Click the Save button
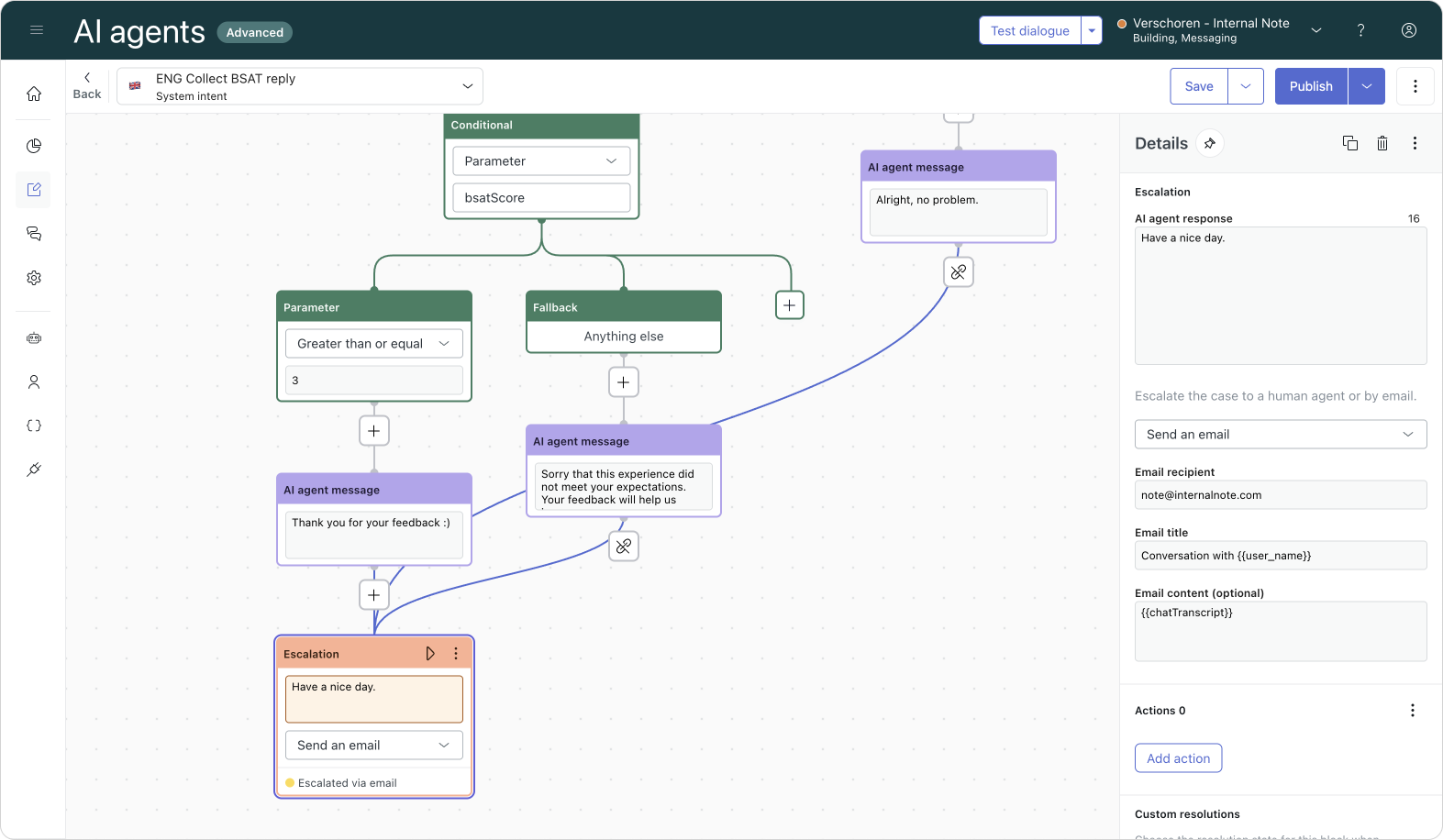Screen dimensions: 1443x840 pos(1198,86)
